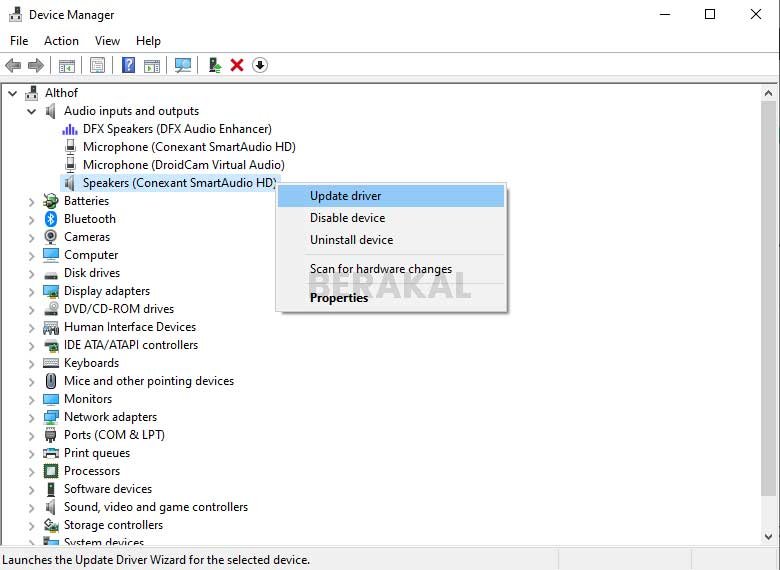
Task: Choose Update driver in context menu
Action: 391,196
